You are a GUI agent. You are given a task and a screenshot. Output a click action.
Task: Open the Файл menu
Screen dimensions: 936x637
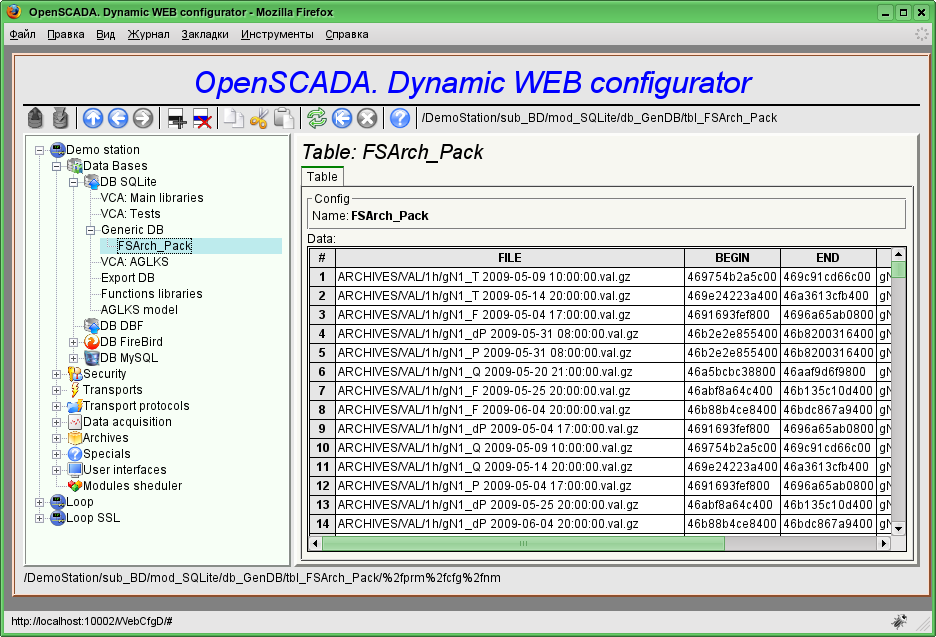23,35
